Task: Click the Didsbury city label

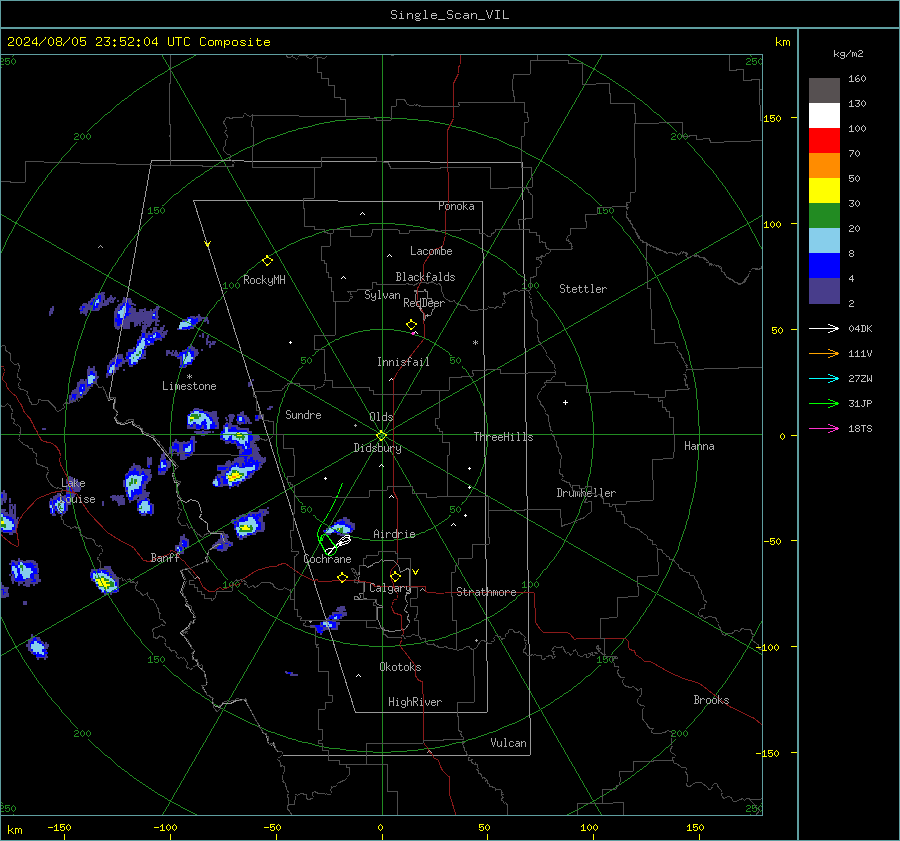Action: 377,448
